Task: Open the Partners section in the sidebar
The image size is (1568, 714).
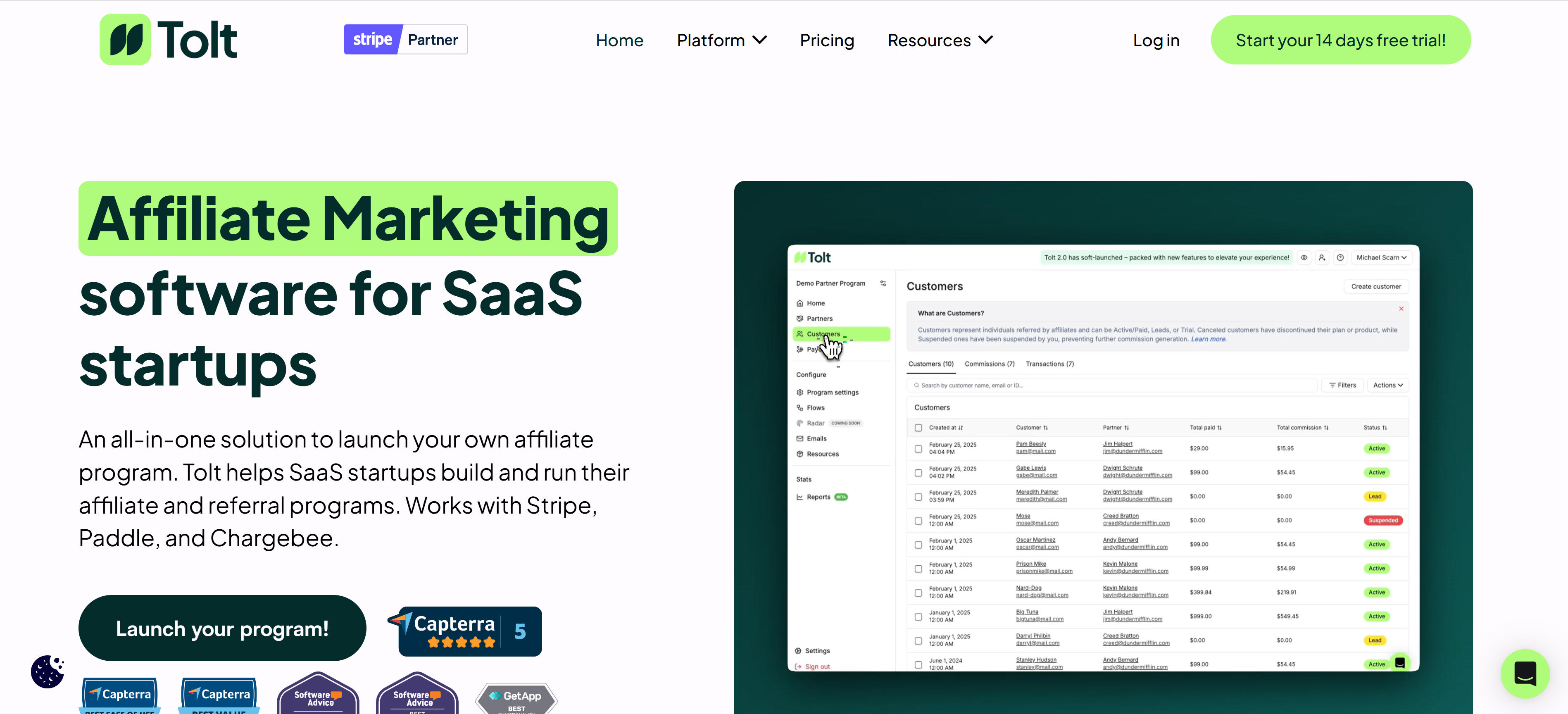Action: point(819,318)
